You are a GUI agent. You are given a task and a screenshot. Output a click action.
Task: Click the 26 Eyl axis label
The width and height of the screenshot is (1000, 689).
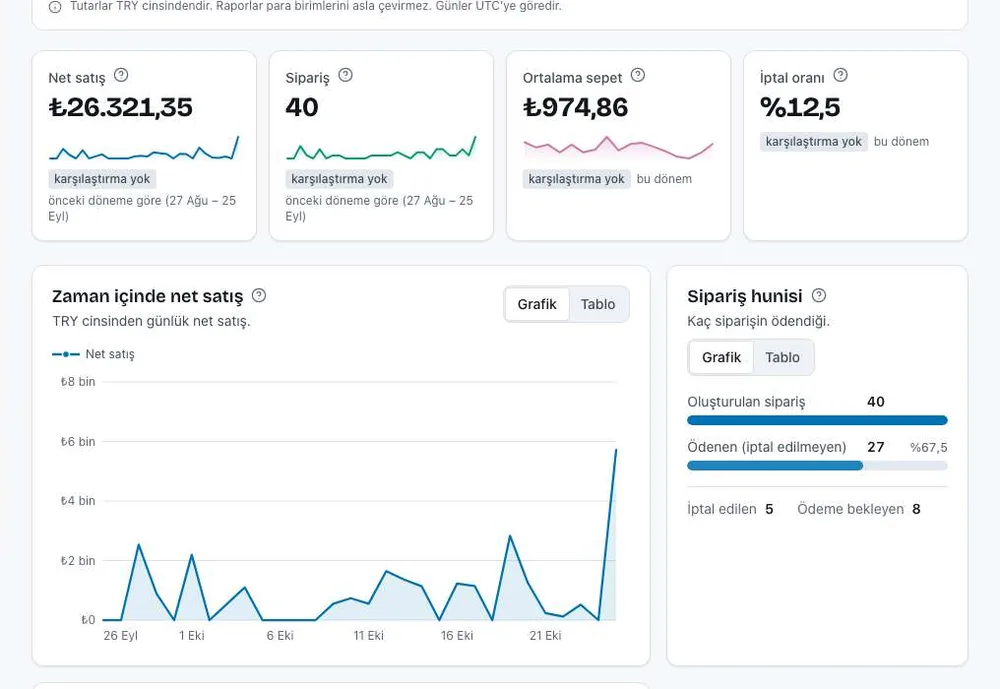121,635
